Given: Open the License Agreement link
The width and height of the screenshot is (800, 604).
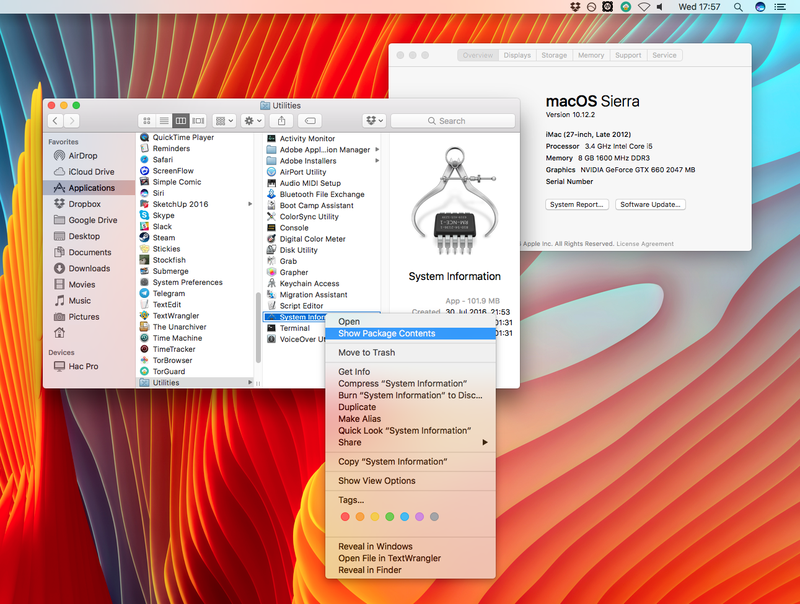Looking at the screenshot, I should click(x=645, y=244).
